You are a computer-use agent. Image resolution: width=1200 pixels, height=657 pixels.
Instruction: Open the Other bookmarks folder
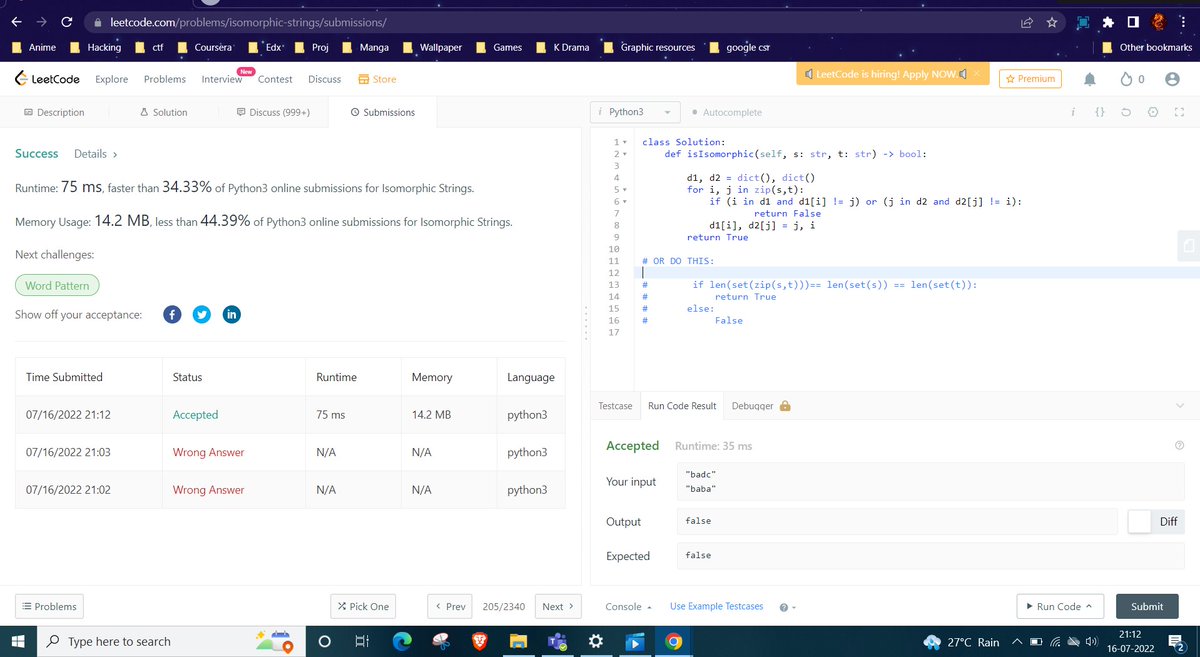(x=1147, y=47)
